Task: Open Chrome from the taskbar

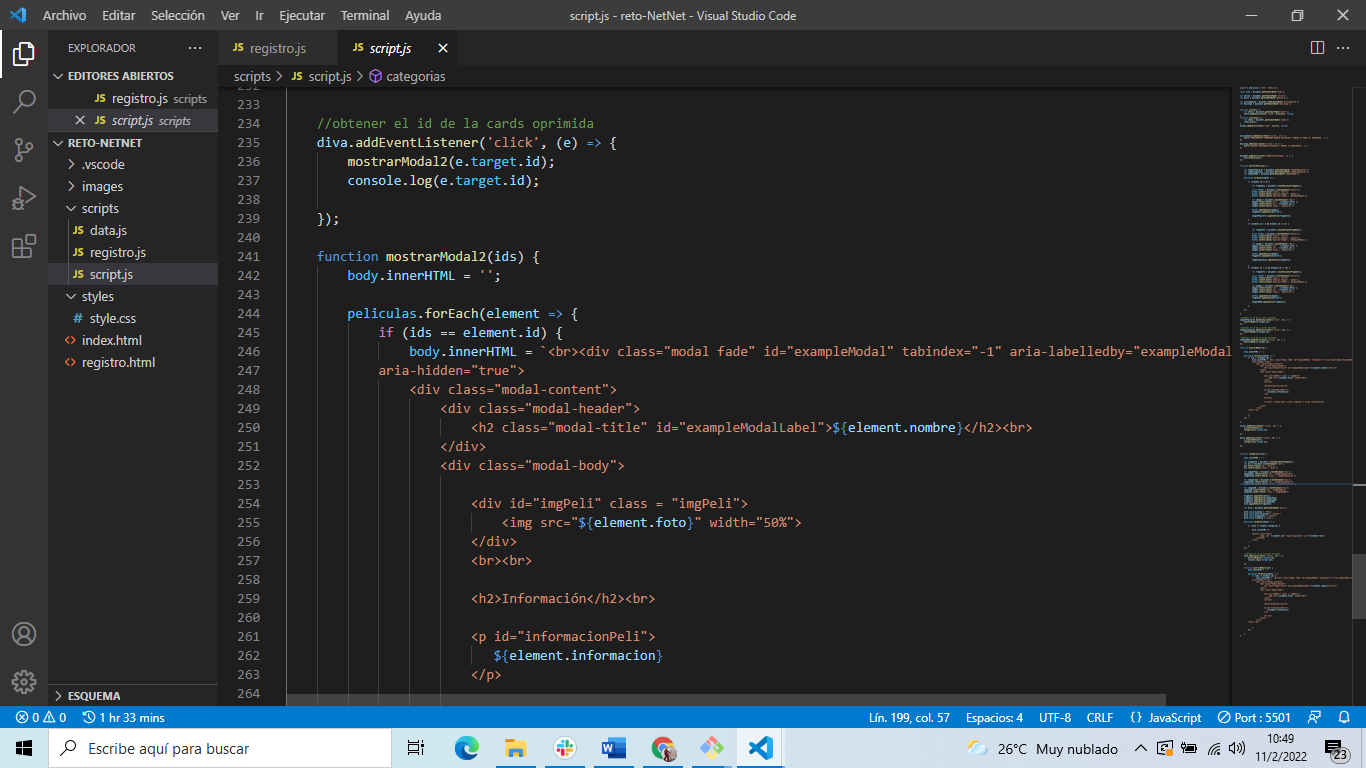Action: pyautogui.click(x=663, y=748)
